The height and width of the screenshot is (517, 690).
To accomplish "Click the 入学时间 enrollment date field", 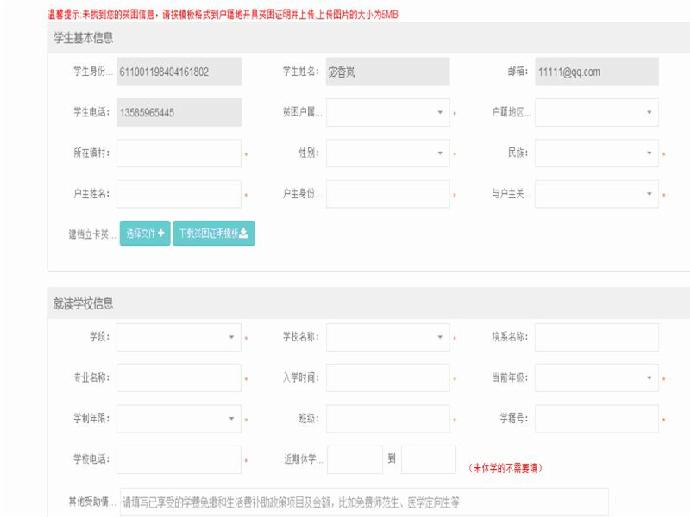I will click(x=387, y=378).
